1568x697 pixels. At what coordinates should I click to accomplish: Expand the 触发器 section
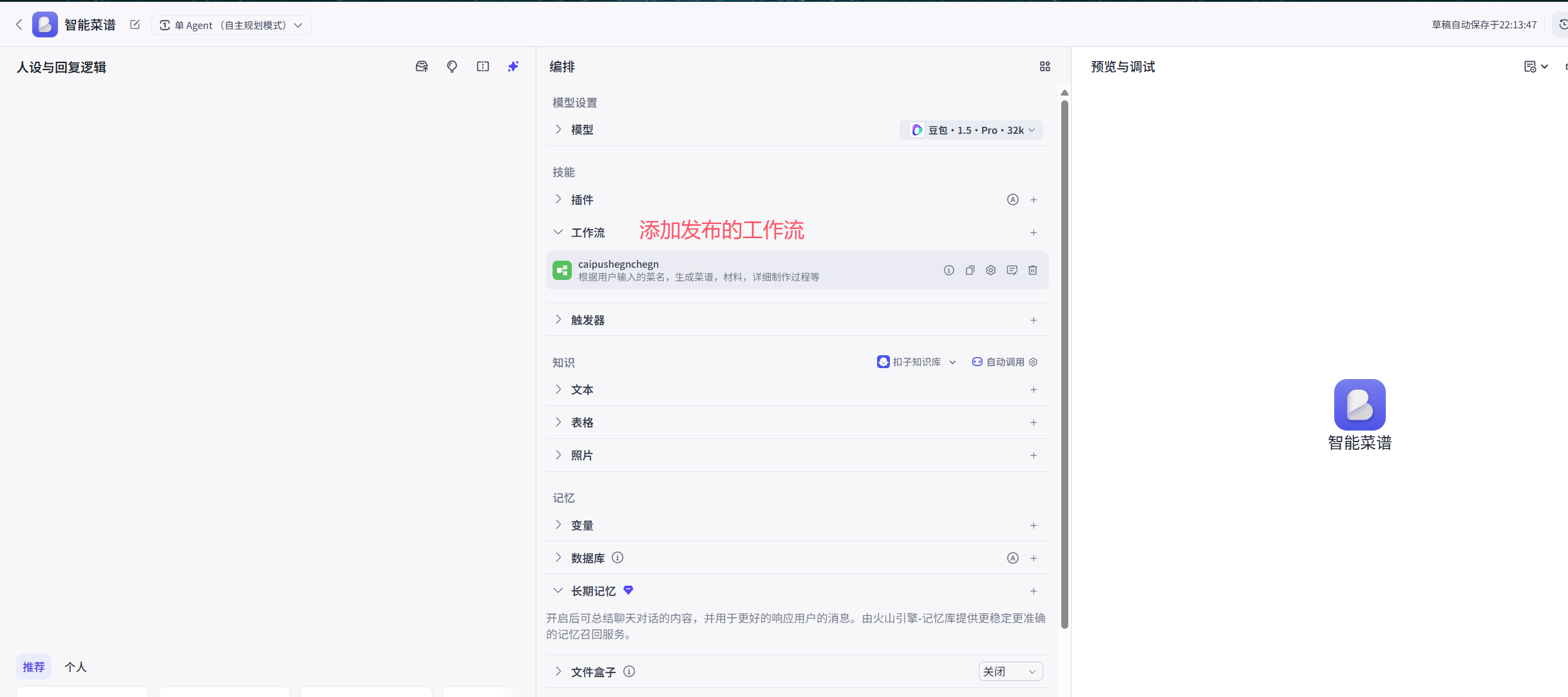(x=558, y=320)
